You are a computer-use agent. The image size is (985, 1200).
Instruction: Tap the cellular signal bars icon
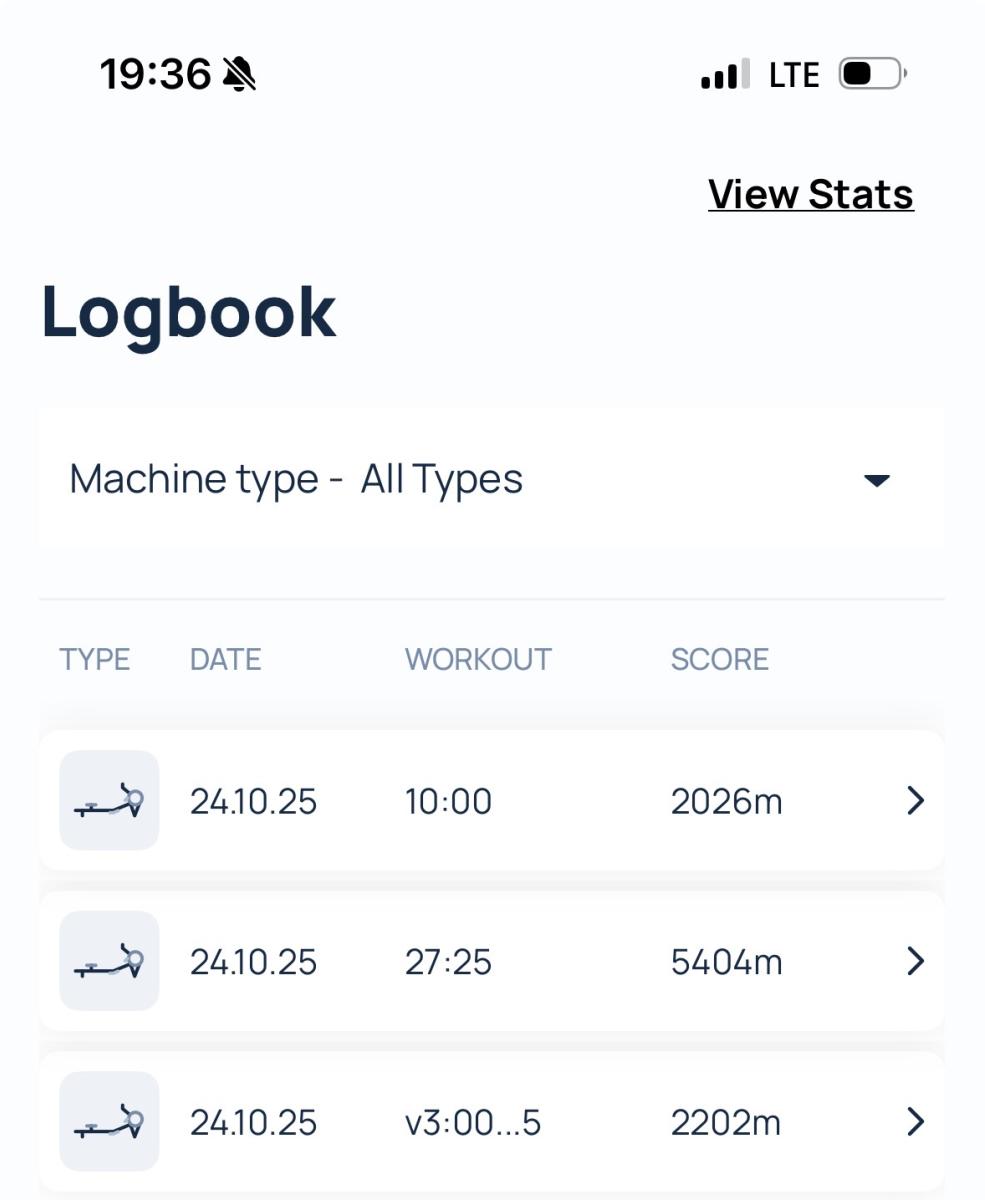click(724, 75)
